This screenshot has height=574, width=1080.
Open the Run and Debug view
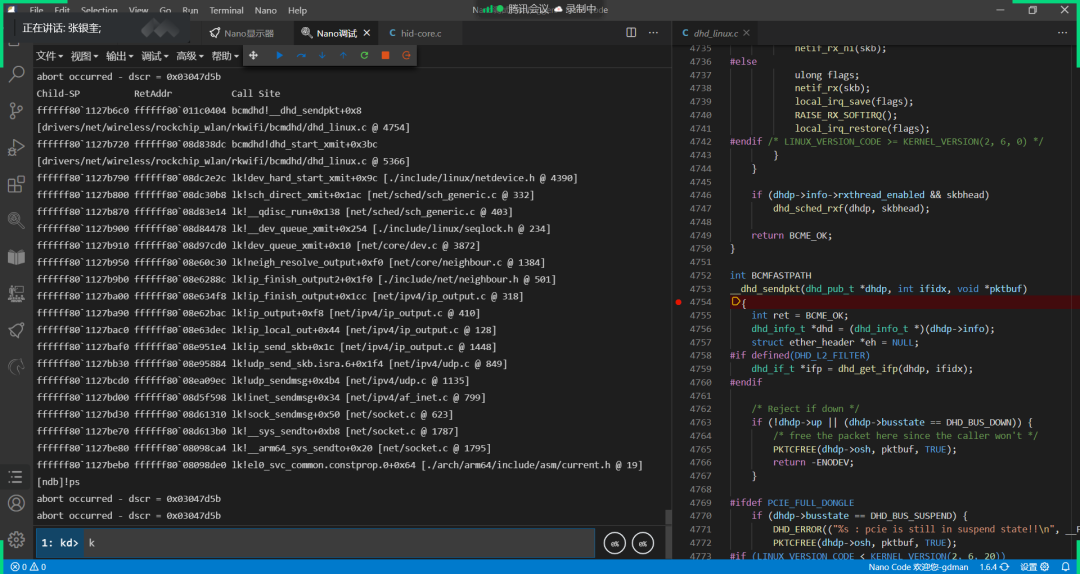coord(16,148)
